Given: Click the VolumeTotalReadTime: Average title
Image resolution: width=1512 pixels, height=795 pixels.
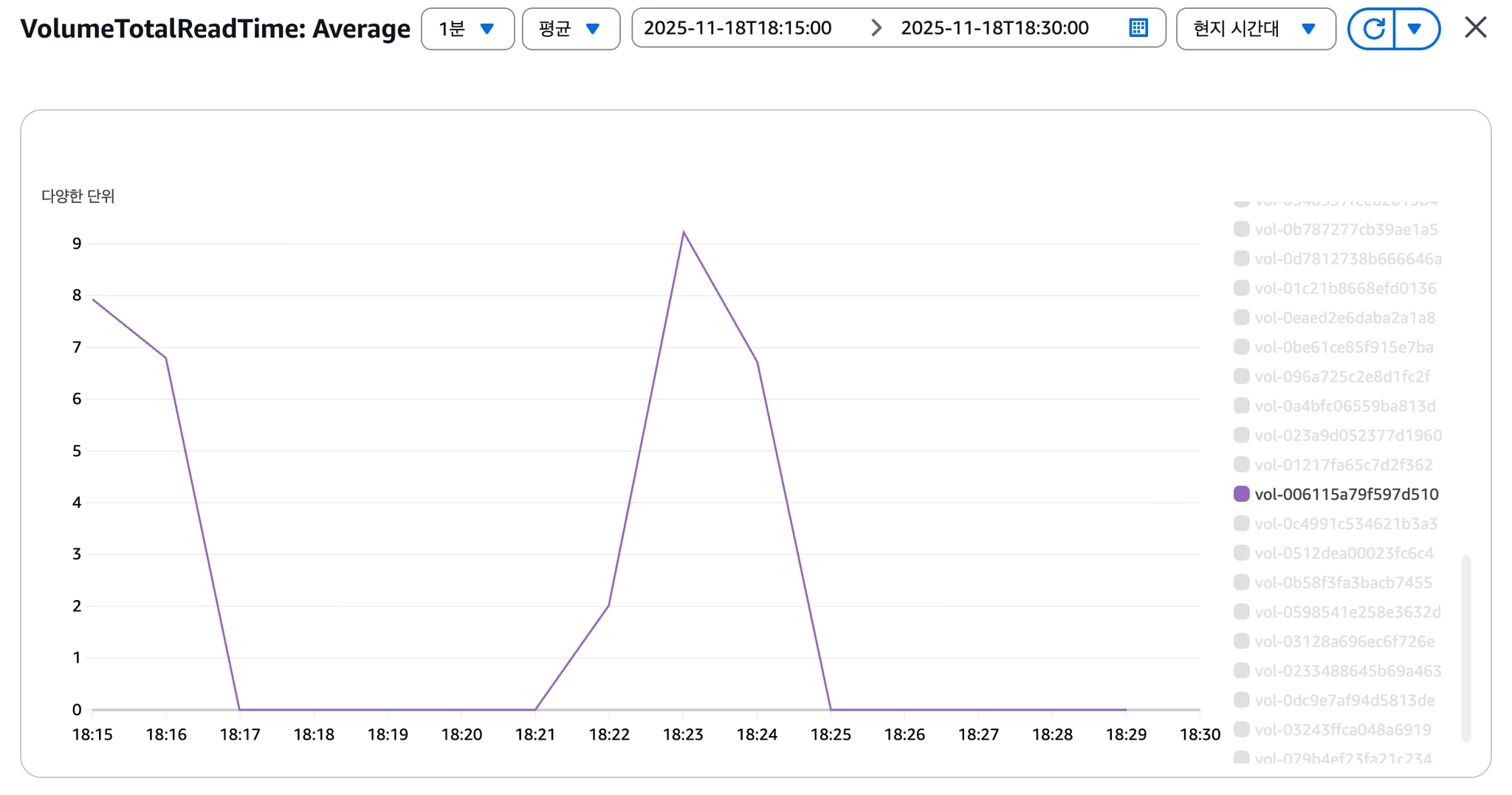Looking at the screenshot, I should 215,29.
